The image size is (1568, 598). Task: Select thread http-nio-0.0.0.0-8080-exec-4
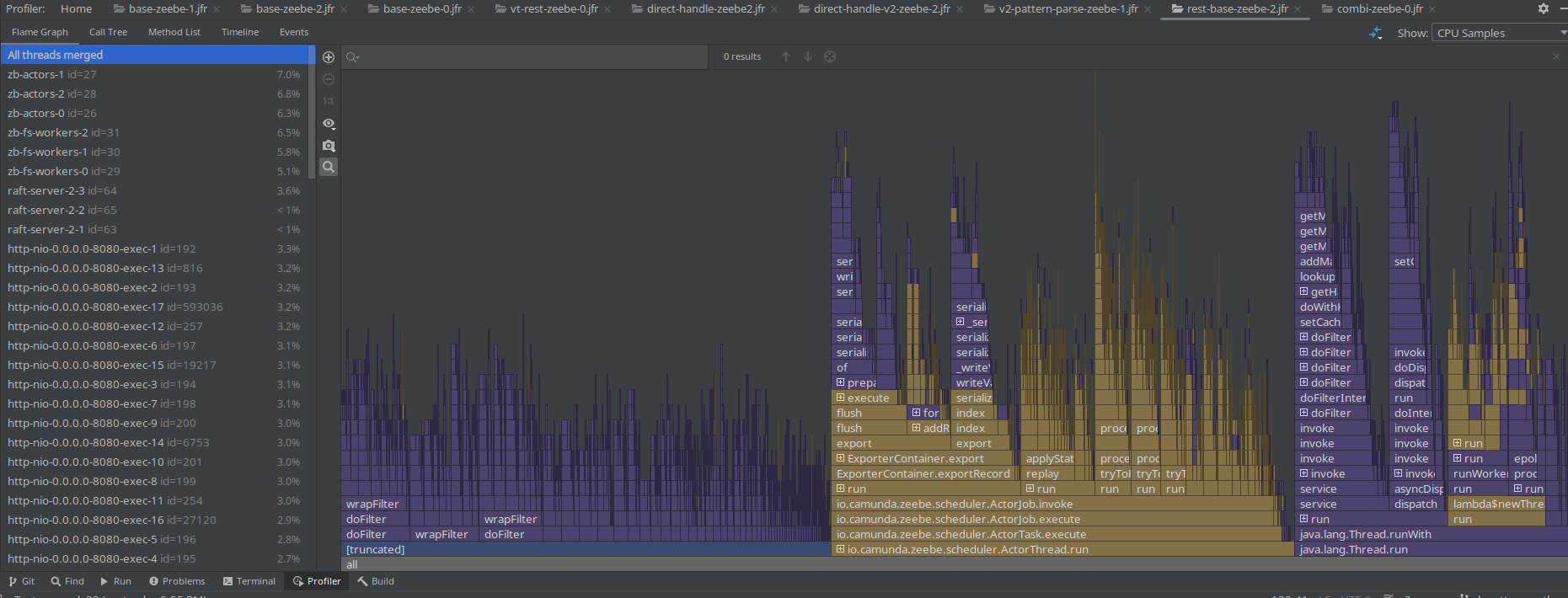(x=156, y=558)
